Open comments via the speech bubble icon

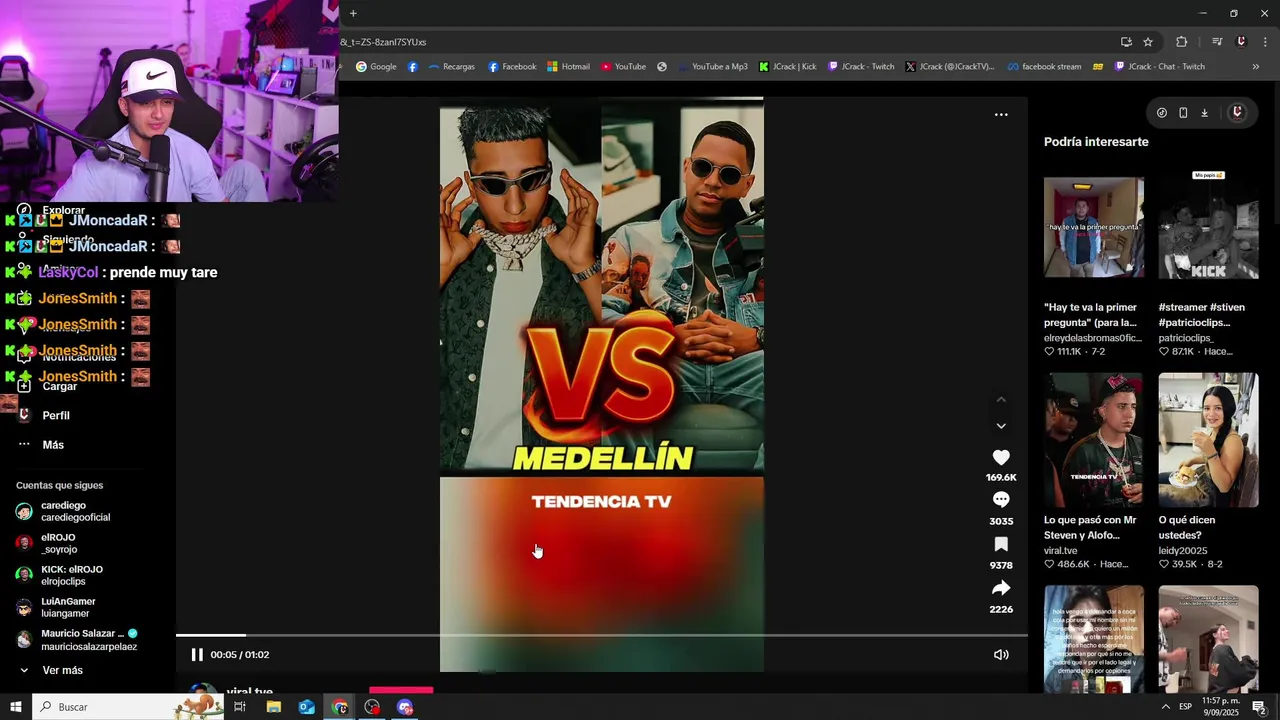coord(1001,499)
